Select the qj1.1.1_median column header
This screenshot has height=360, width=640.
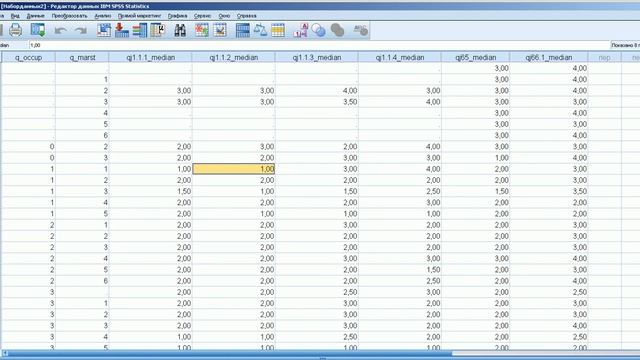click(x=151, y=58)
